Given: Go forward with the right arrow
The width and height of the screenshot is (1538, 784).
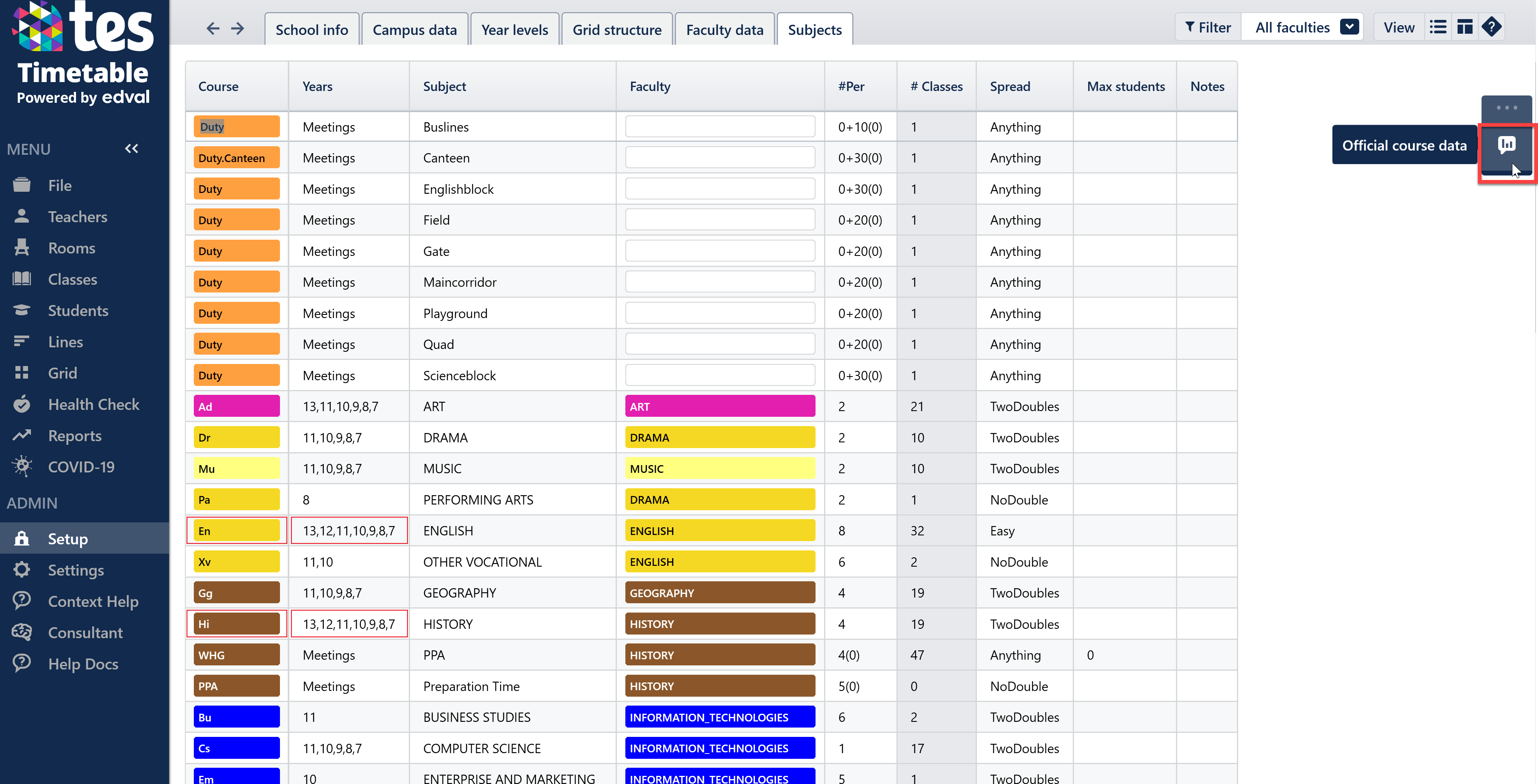Looking at the screenshot, I should [238, 29].
